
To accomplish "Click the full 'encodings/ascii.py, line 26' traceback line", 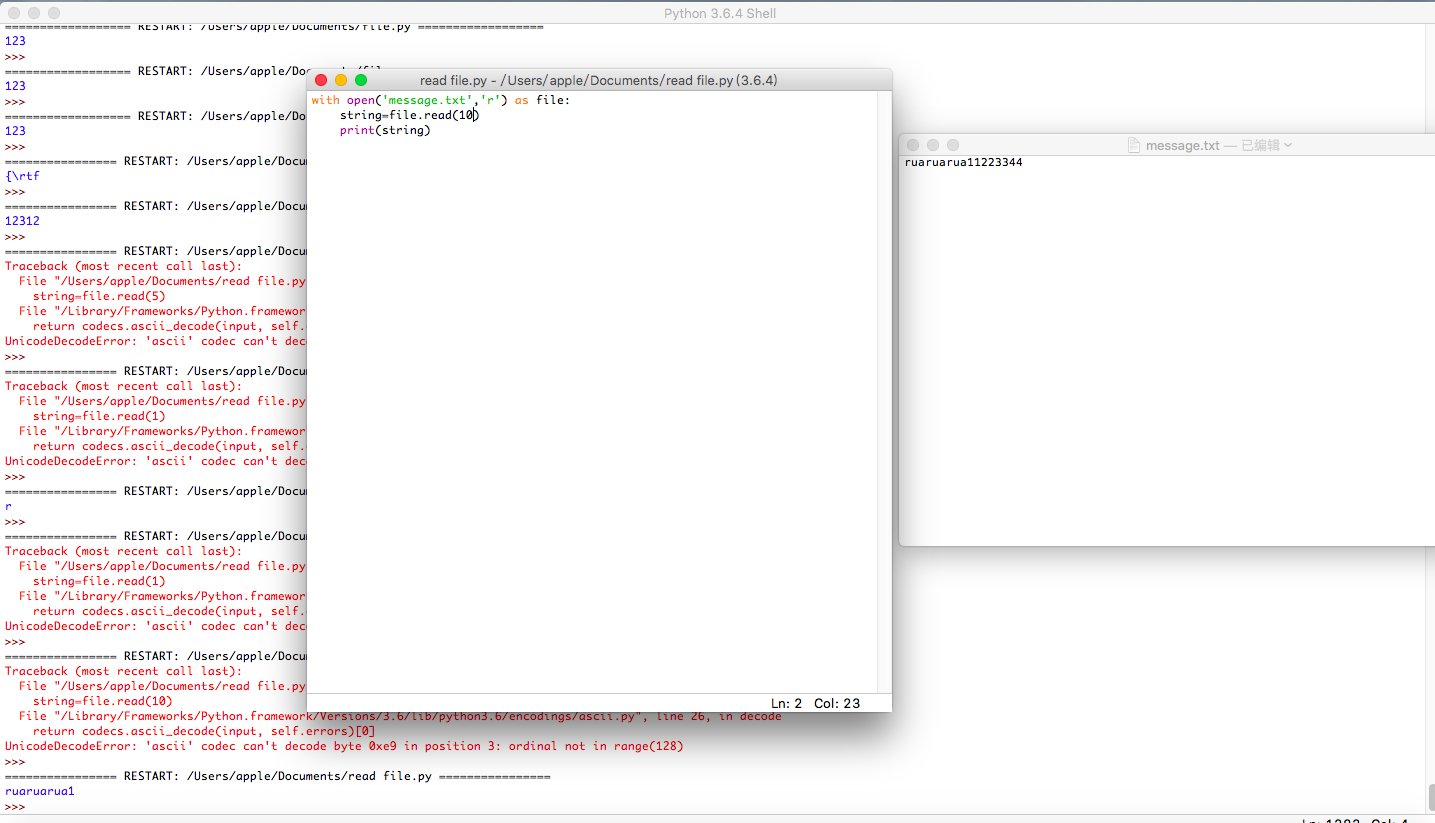I will 400,716.
